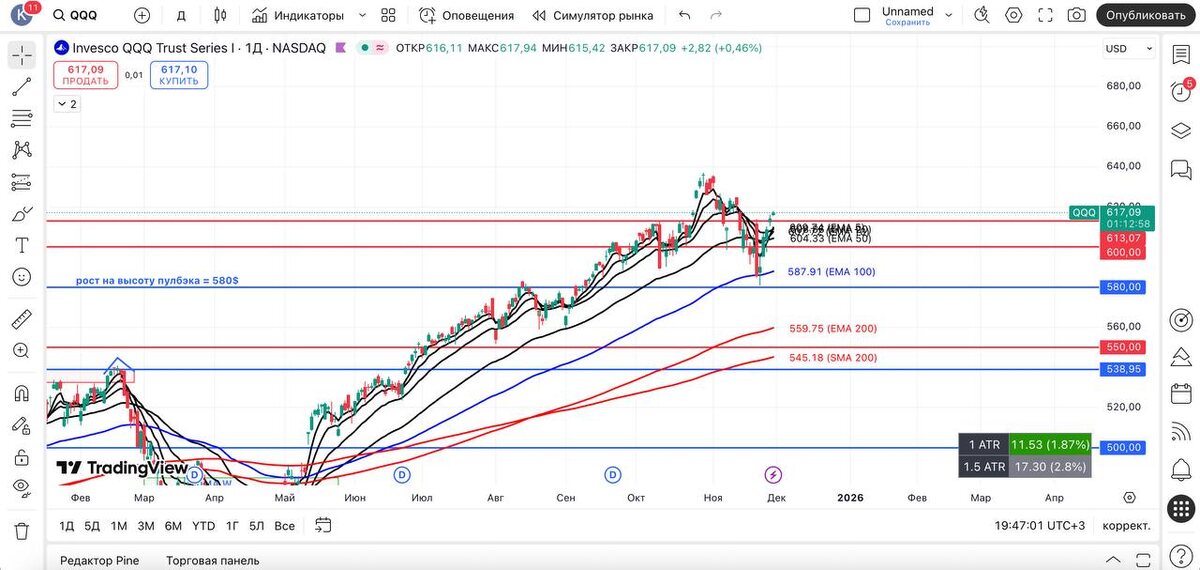Toggle stay in drawing mode

tap(22, 425)
